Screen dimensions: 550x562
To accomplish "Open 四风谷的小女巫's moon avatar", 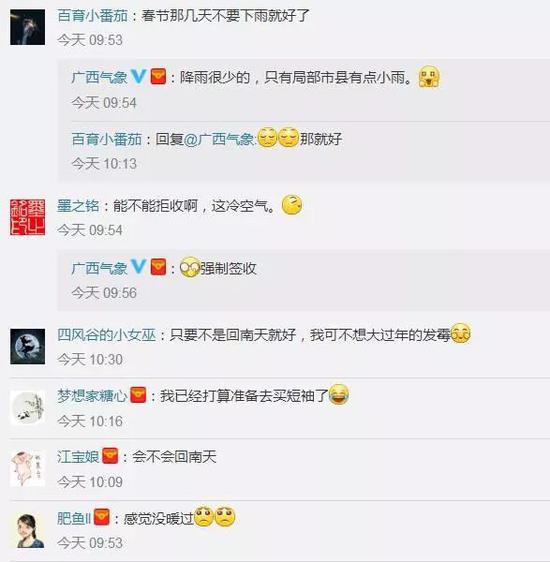I will (x=28, y=346).
